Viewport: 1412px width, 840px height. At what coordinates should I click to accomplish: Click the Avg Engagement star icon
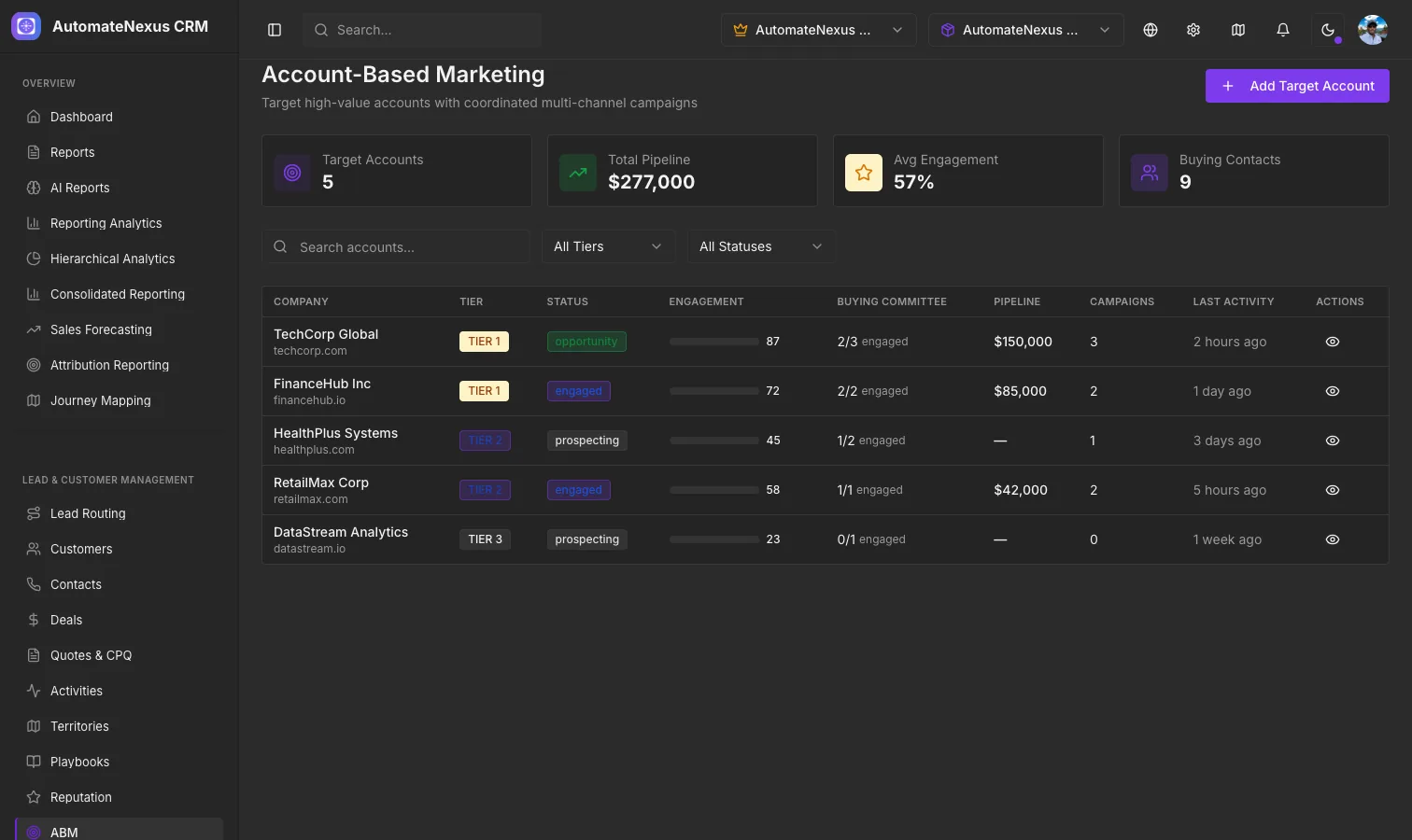[864, 173]
